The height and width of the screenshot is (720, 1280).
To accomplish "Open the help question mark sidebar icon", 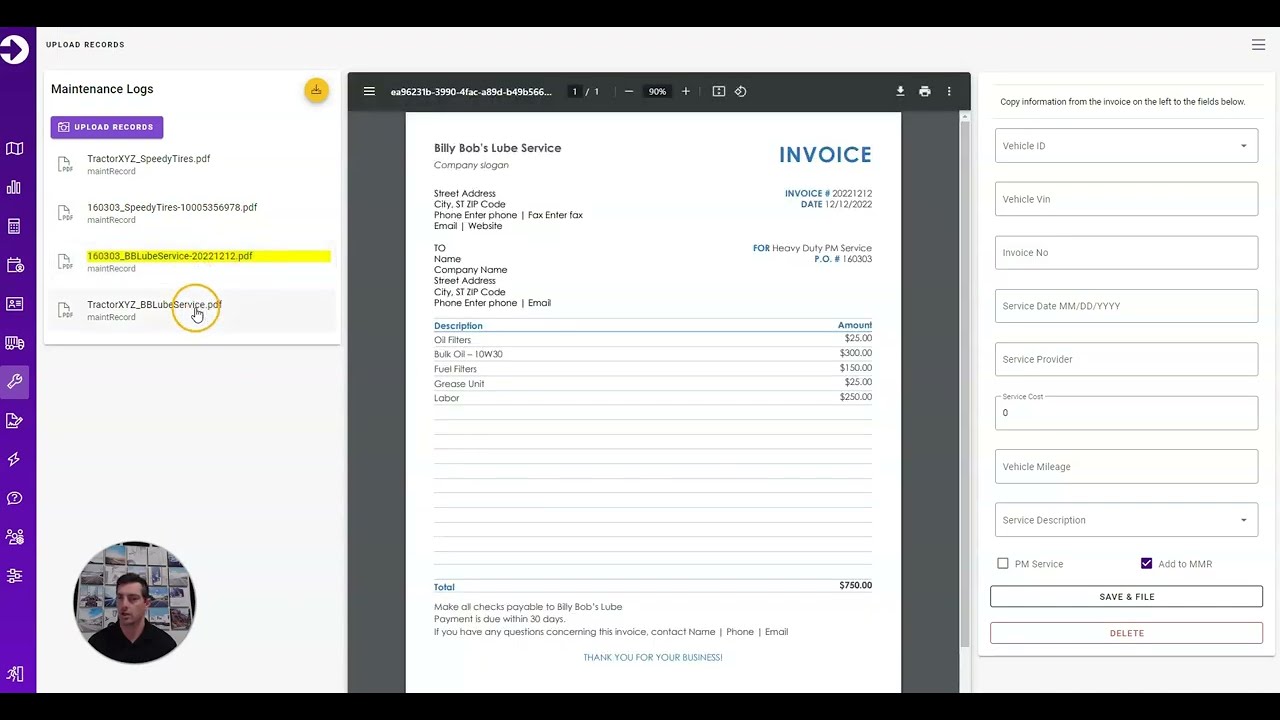I will point(14,498).
